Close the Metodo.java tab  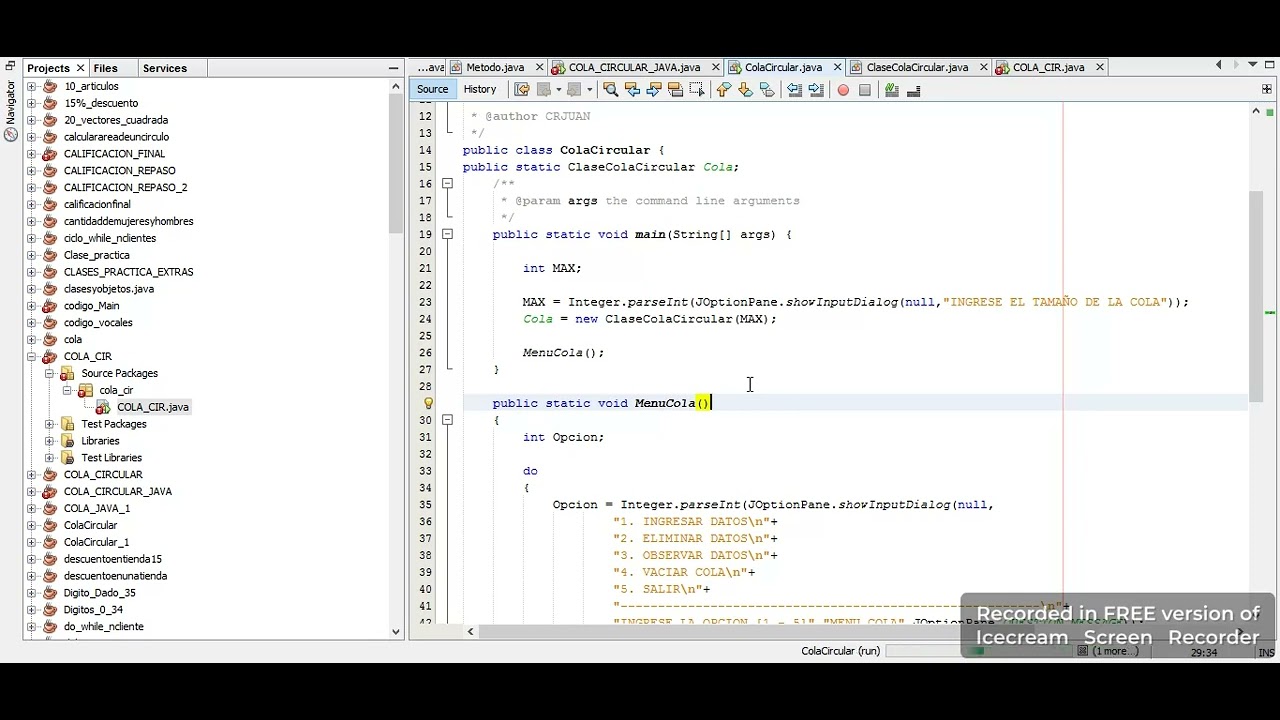540,67
